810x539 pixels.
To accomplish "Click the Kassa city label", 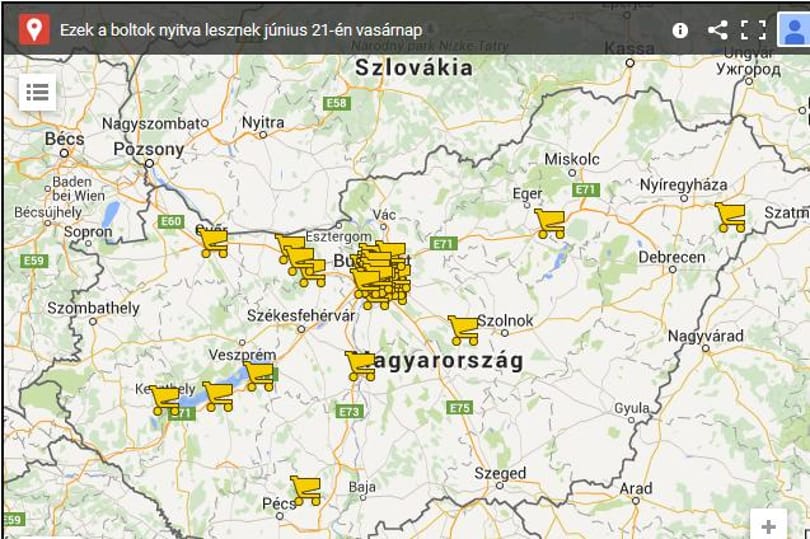I will click(x=629, y=49).
